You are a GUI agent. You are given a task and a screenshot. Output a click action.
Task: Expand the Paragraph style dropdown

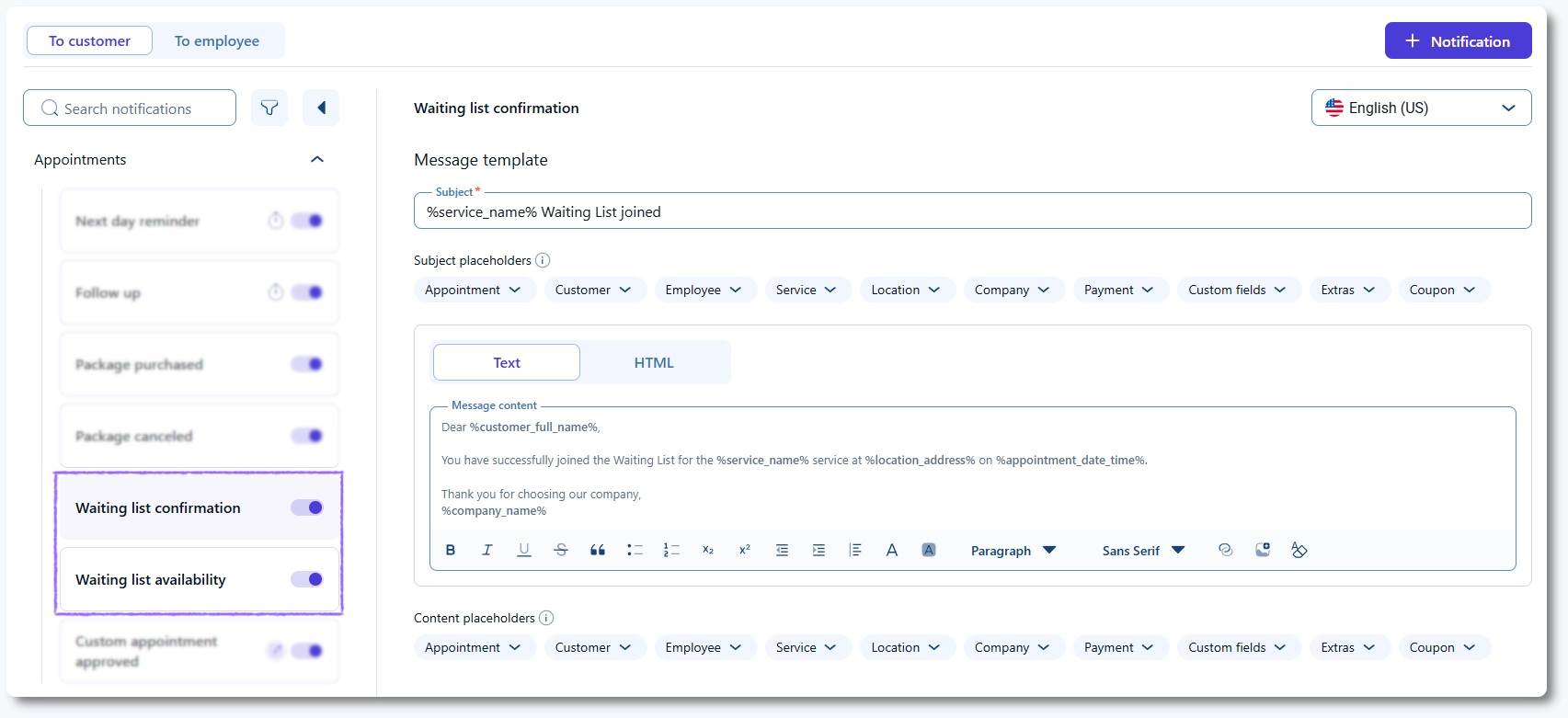1013,551
